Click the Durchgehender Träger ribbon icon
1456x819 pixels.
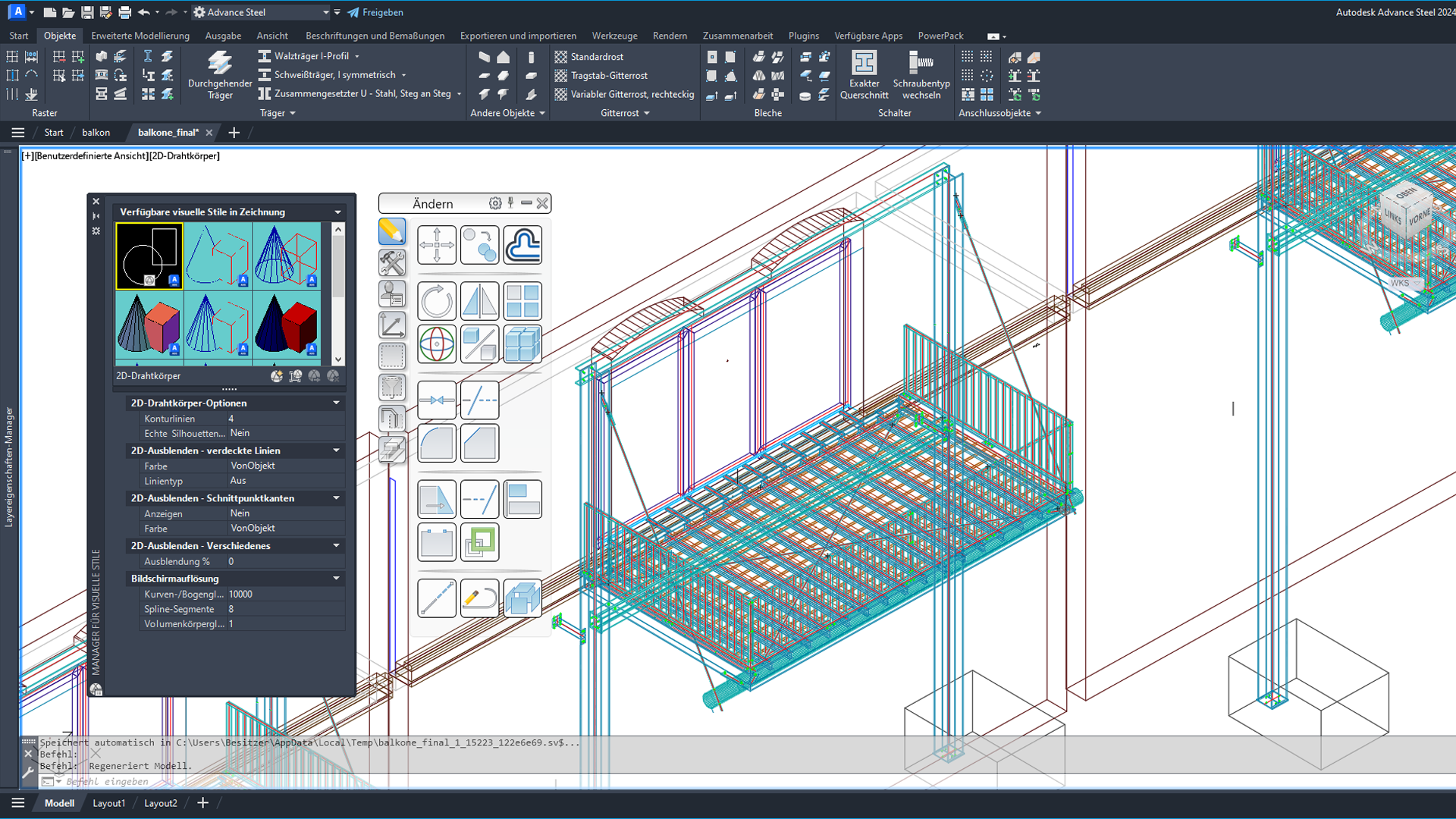(x=220, y=64)
